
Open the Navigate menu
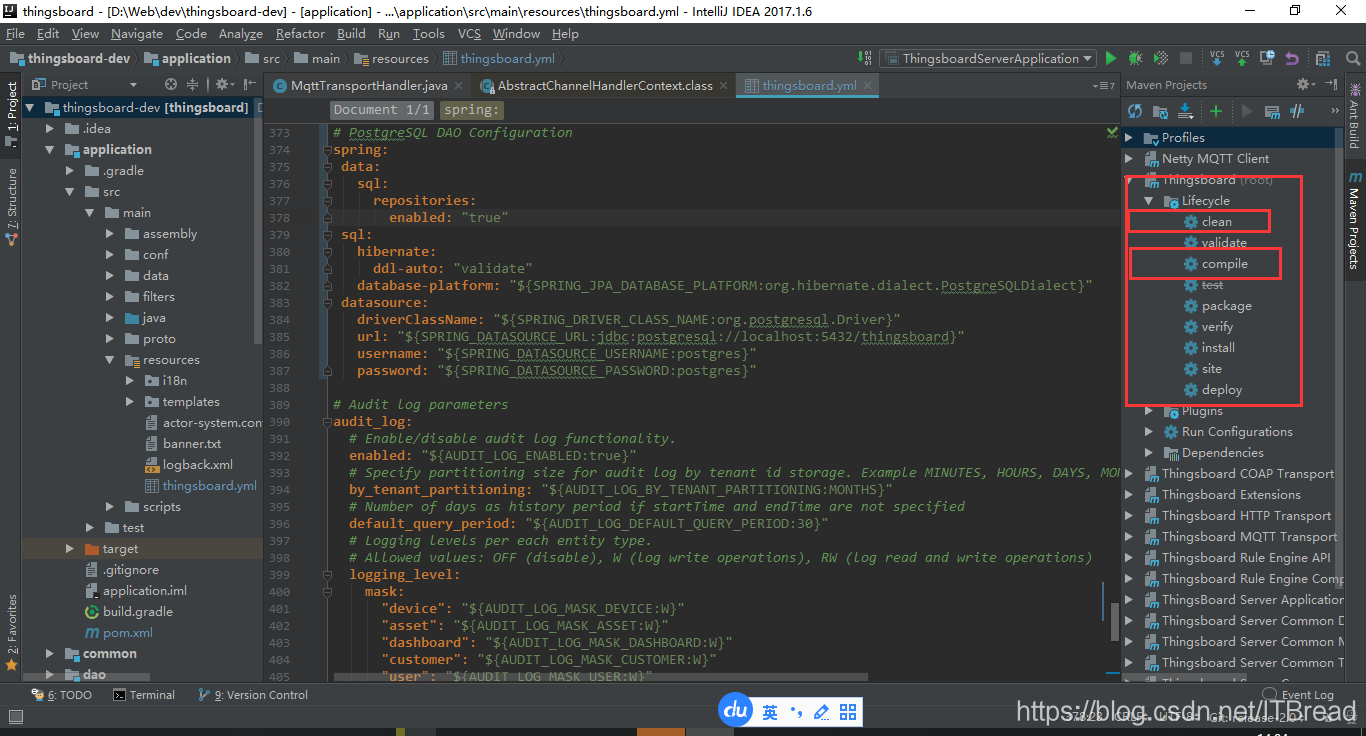pos(136,33)
